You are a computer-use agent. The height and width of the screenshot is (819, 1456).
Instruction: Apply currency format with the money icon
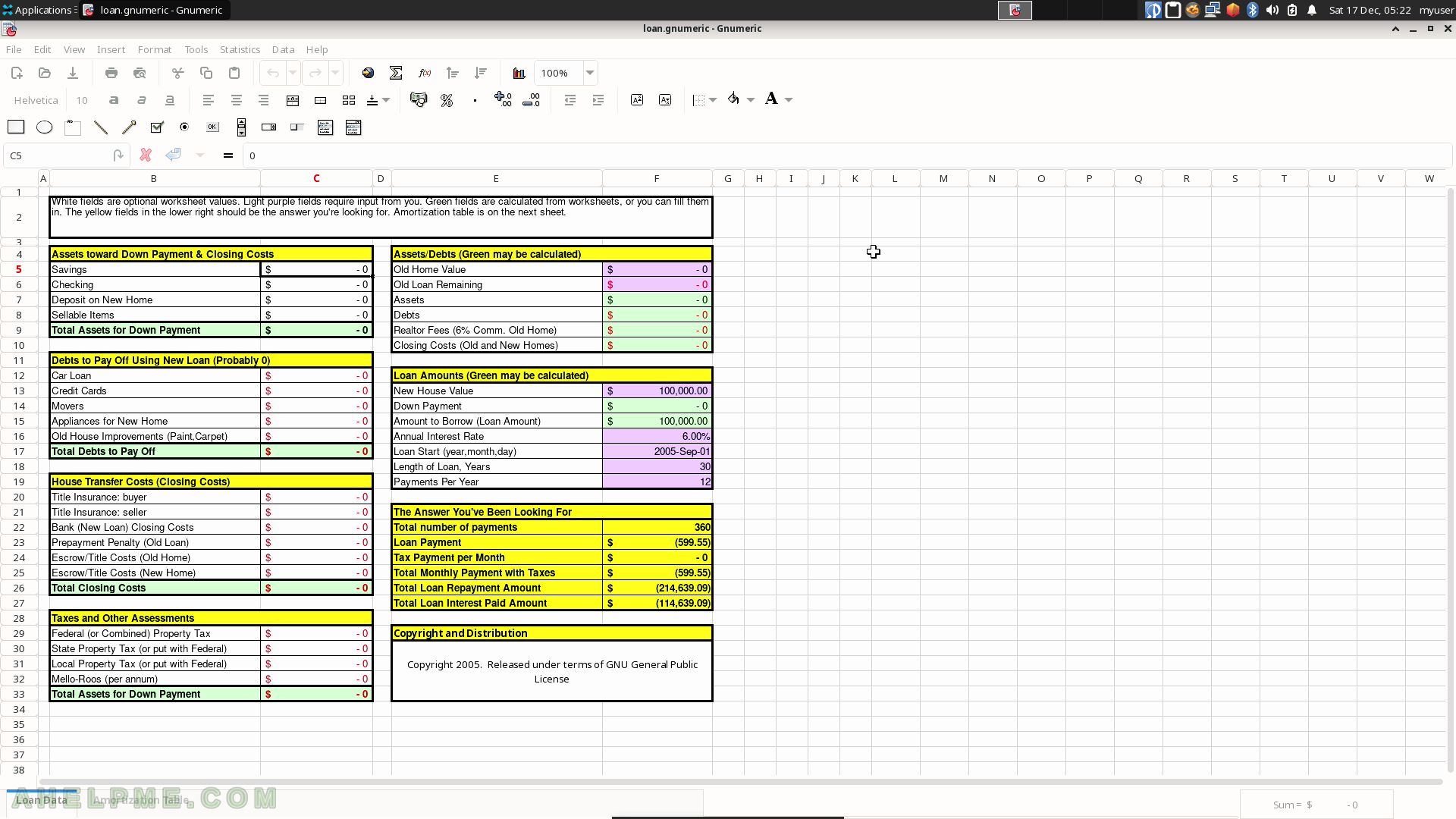419,100
